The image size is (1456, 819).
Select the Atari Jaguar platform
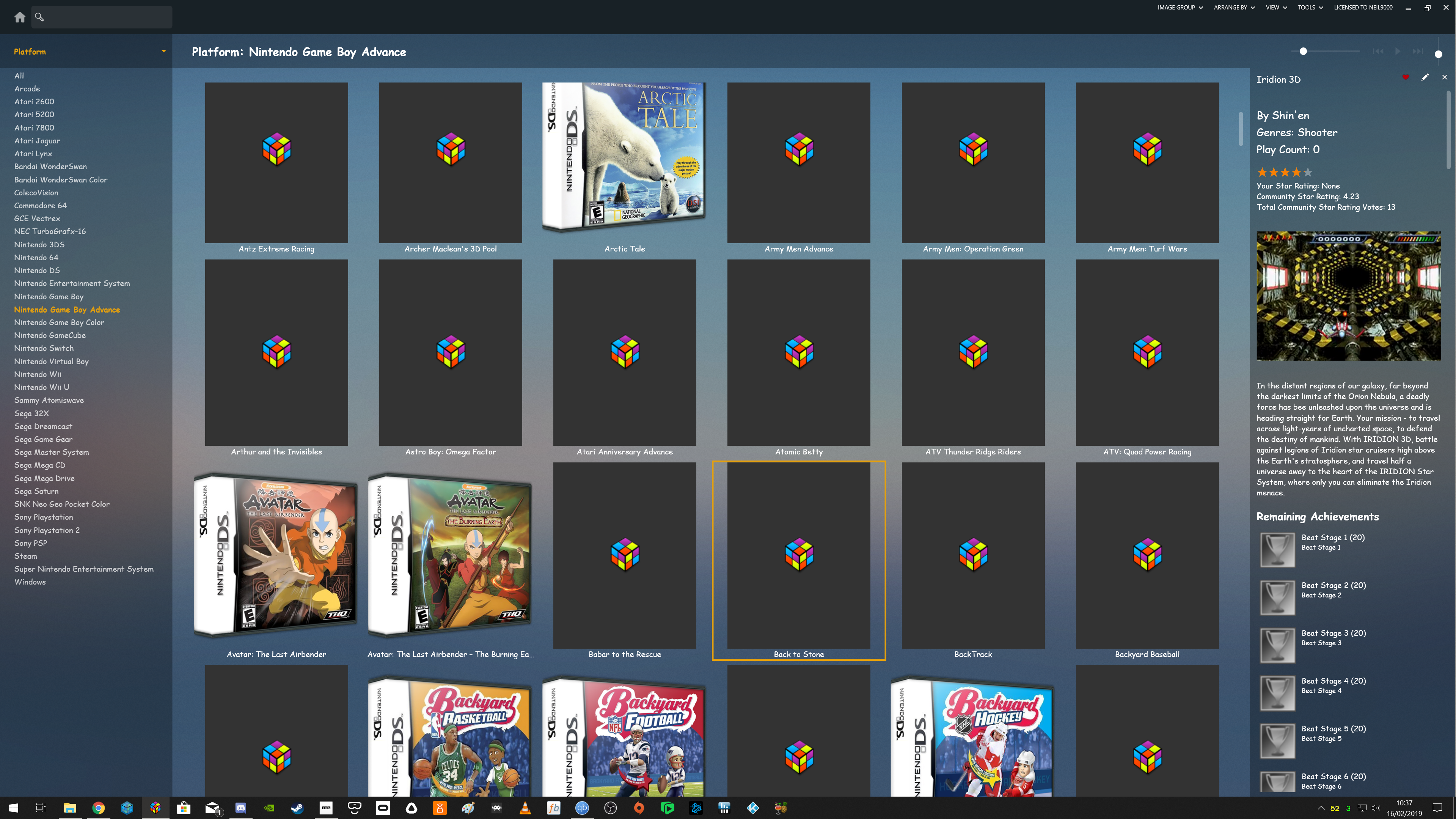37,141
